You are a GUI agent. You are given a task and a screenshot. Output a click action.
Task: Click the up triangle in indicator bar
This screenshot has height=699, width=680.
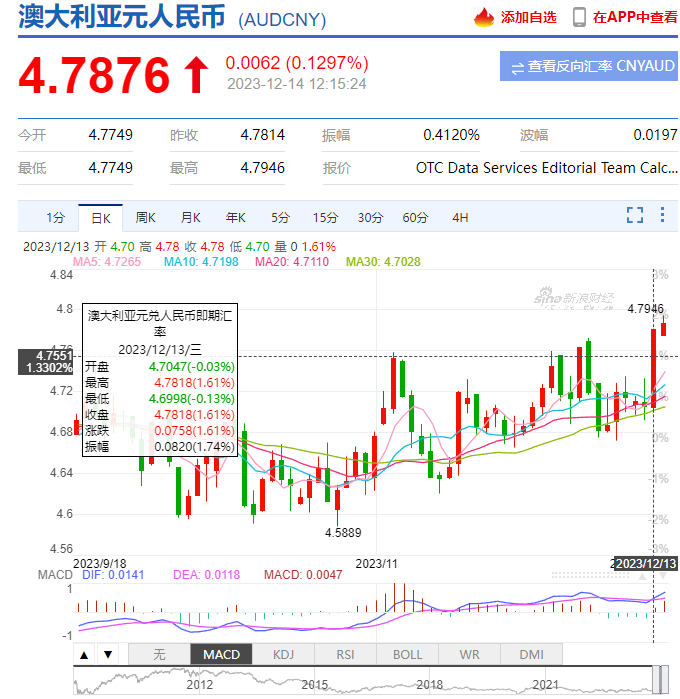click(x=85, y=655)
